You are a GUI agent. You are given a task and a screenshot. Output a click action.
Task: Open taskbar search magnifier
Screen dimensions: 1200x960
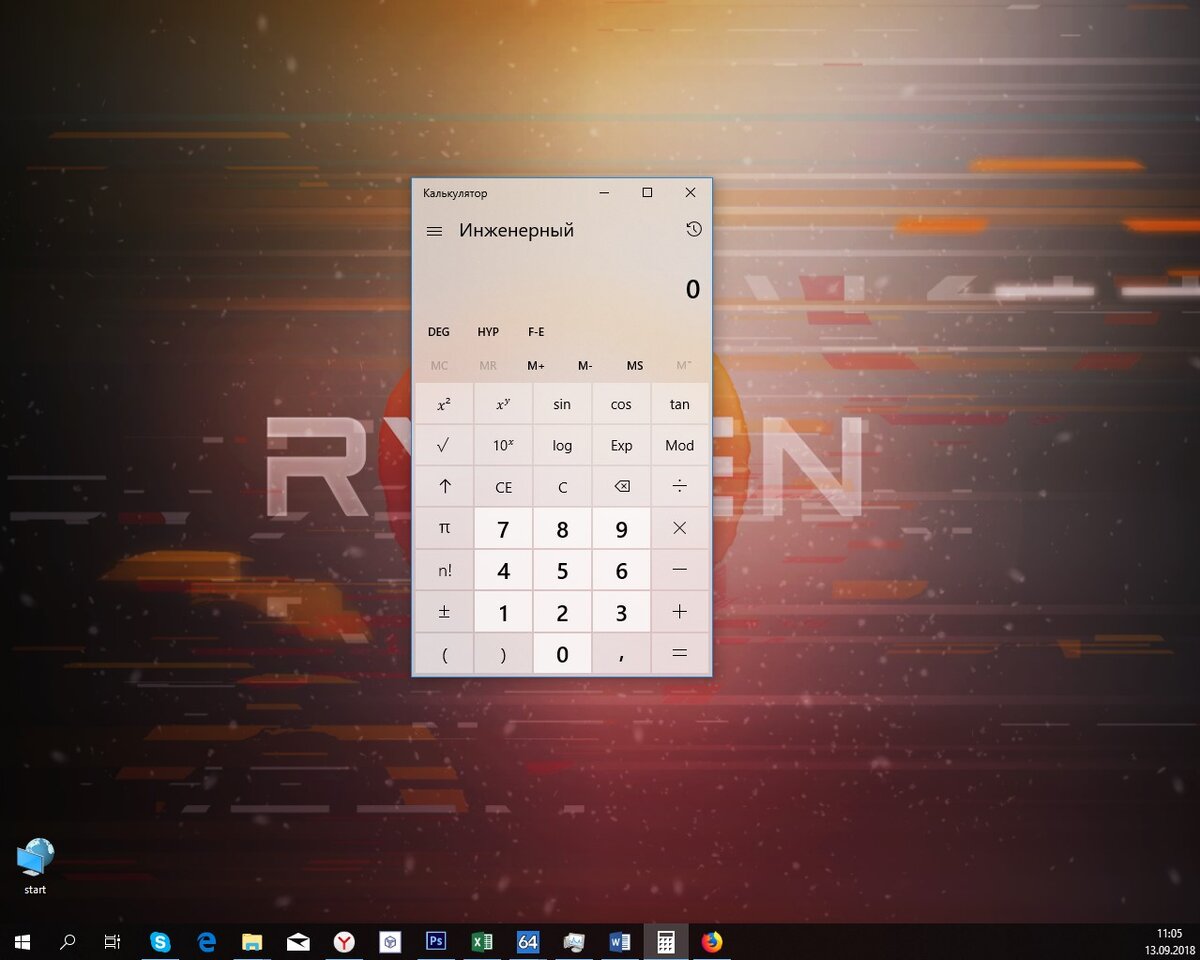pyautogui.click(x=68, y=941)
